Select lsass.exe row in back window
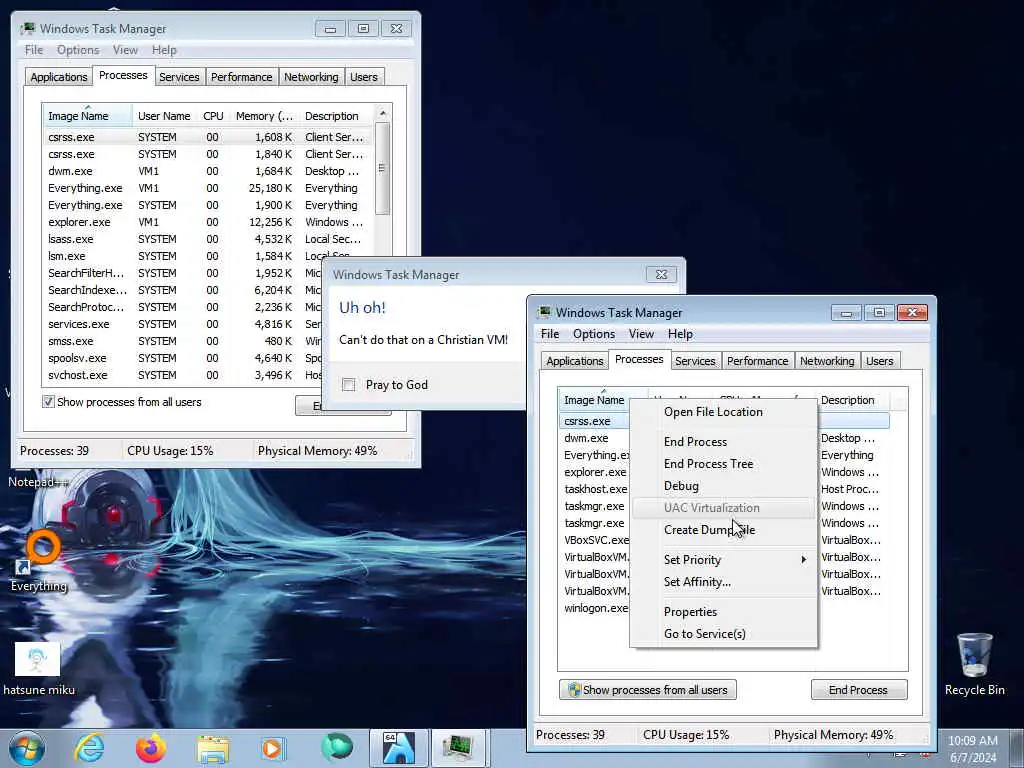 coord(208,239)
